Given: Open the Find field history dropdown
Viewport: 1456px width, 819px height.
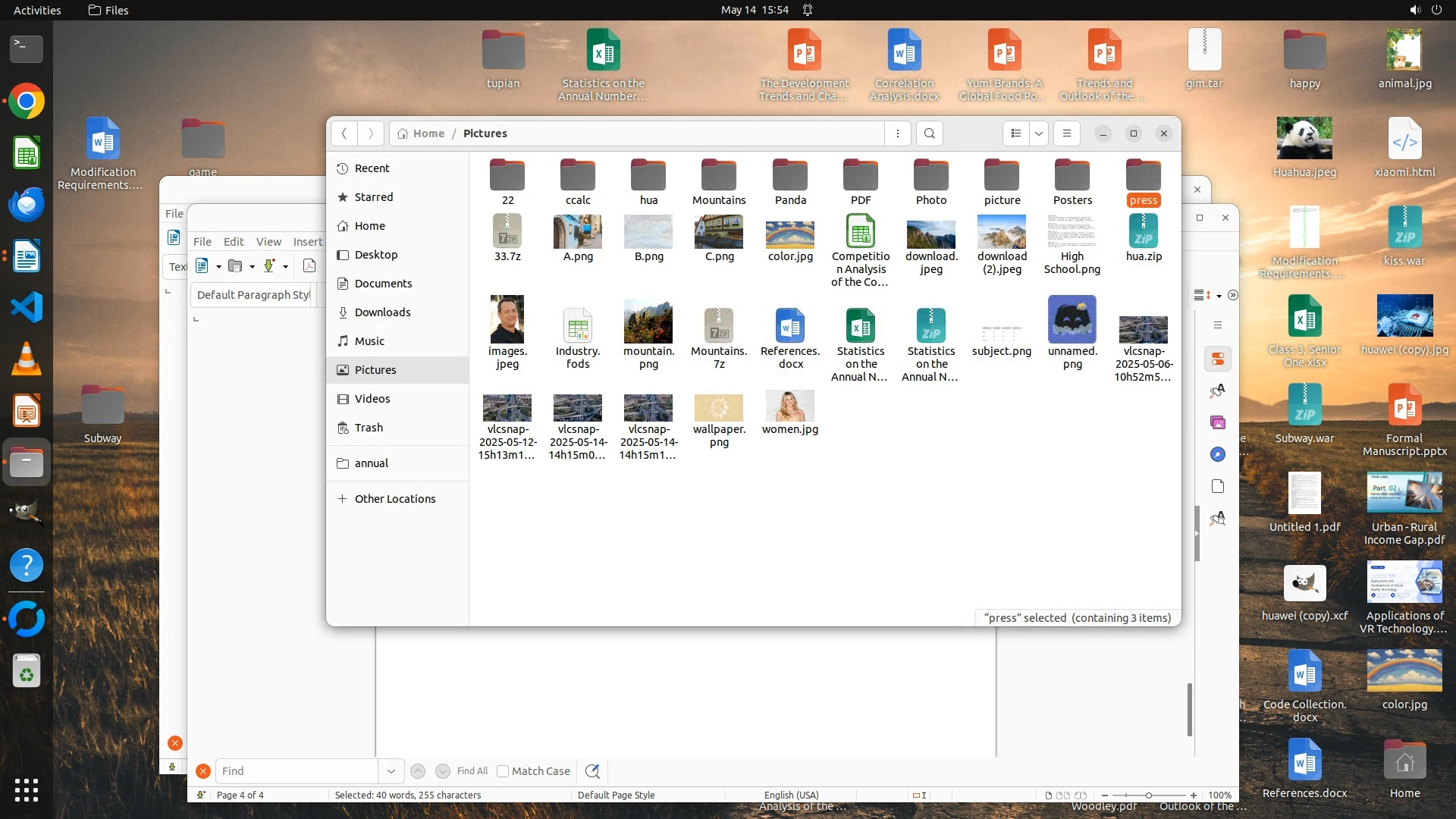Looking at the screenshot, I should tap(391, 771).
